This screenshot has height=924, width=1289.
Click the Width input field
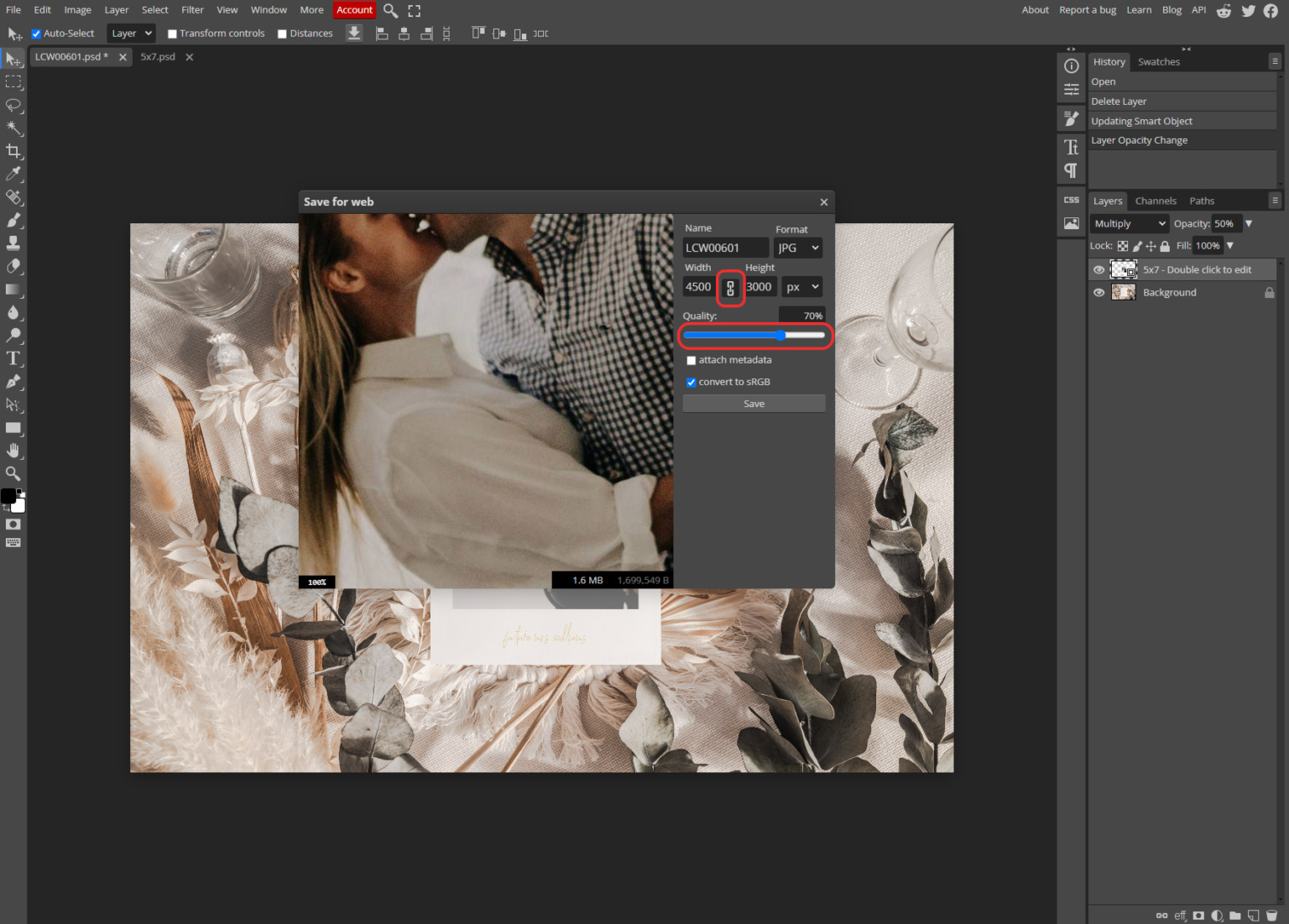[698, 286]
